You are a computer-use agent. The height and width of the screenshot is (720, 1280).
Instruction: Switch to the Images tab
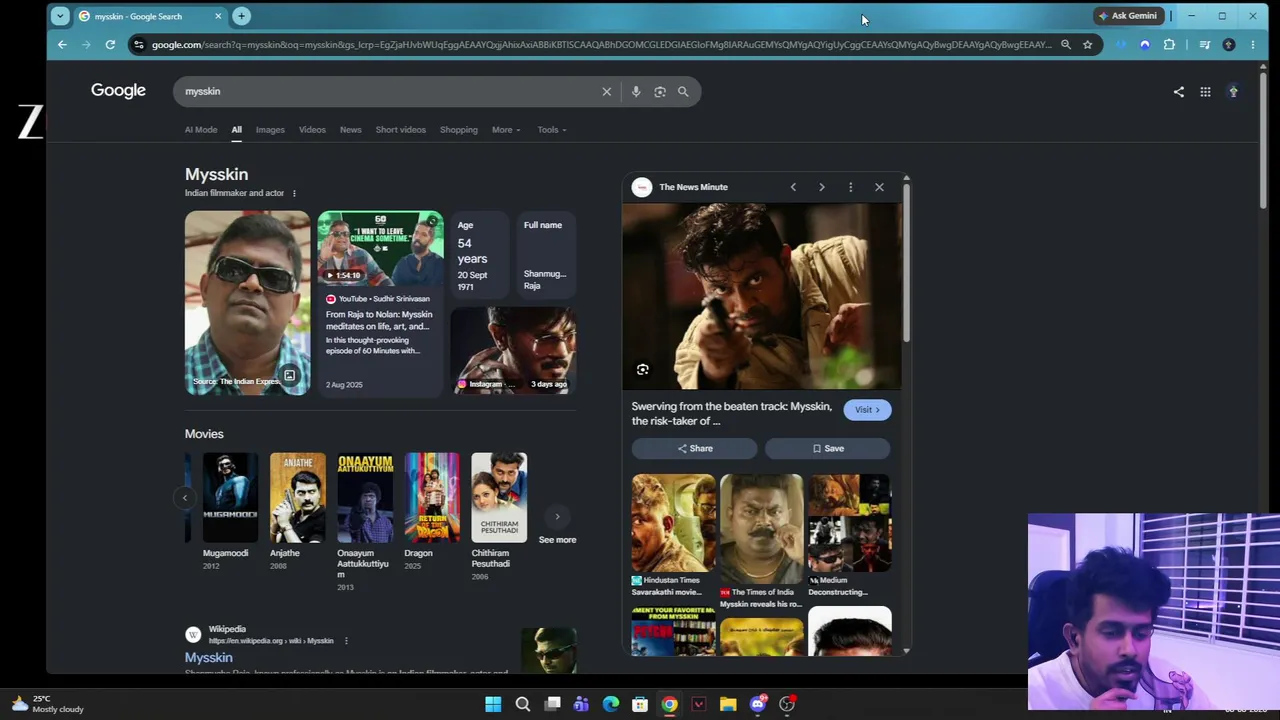[x=270, y=130]
